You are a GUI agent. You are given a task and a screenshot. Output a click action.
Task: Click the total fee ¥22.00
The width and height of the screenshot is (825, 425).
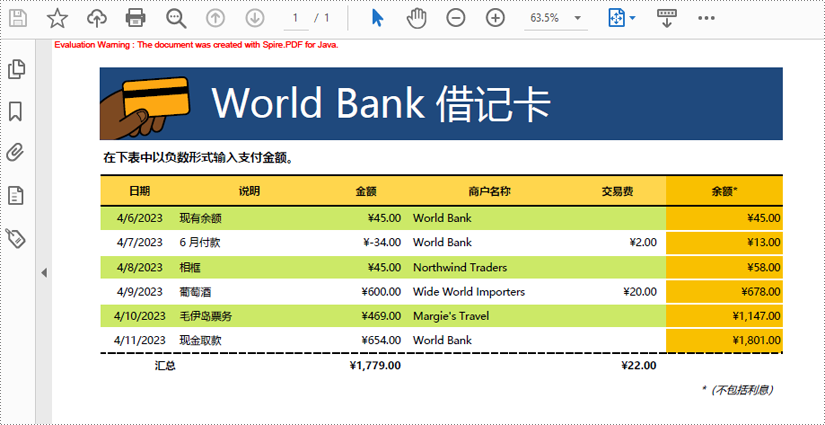tap(639, 366)
